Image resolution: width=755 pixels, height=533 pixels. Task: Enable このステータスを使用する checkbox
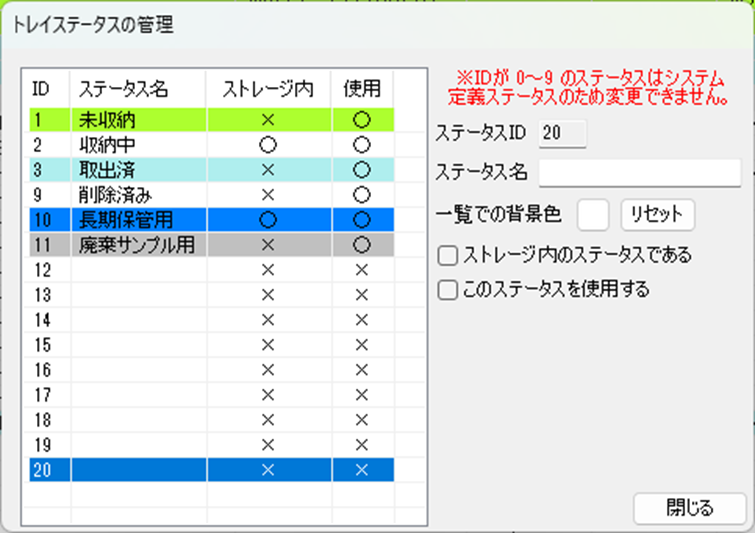(448, 290)
